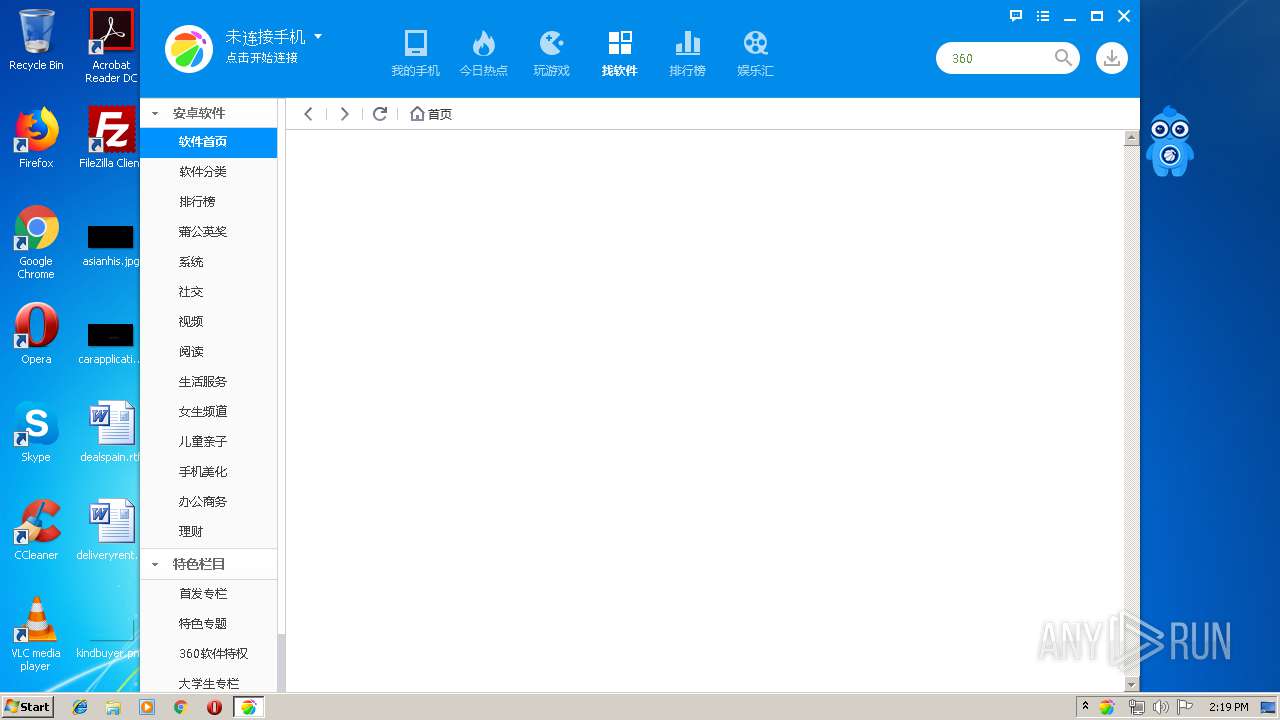
Task: Collapse the 安卓软件 section
Action: coord(155,114)
